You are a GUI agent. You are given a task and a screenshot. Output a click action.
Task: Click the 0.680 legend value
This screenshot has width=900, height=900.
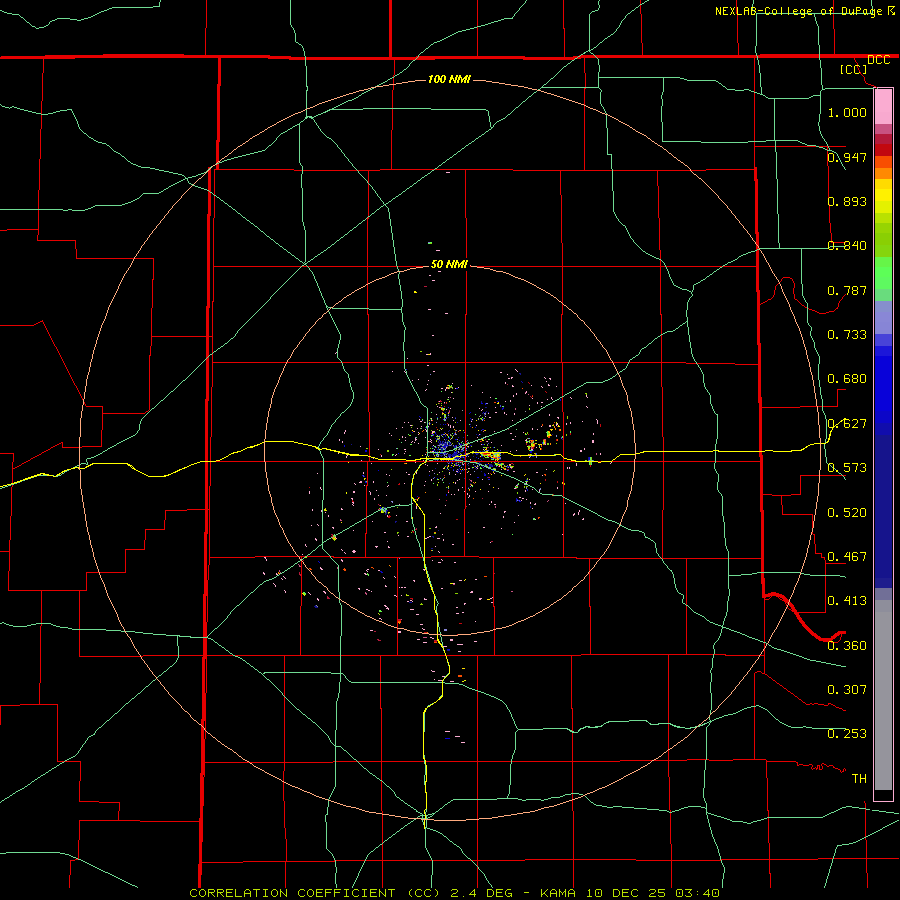point(847,379)
